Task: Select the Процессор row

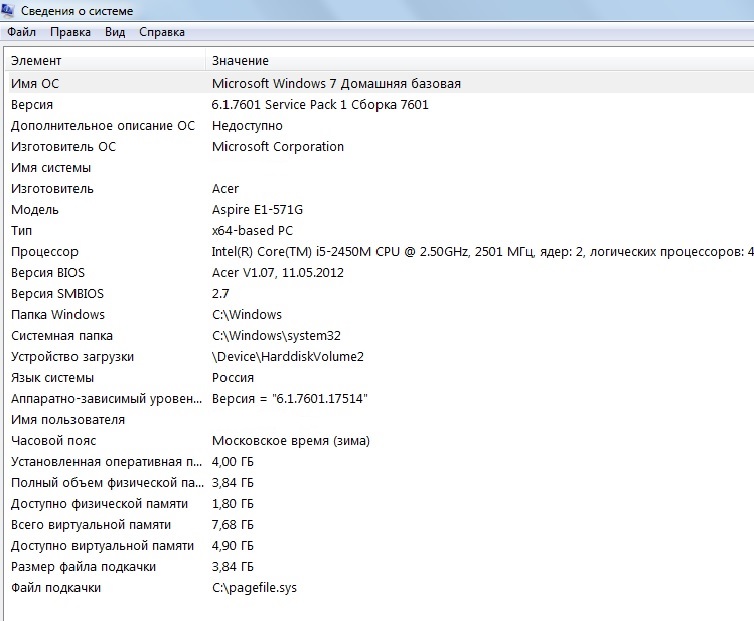Action: point(44,252)
